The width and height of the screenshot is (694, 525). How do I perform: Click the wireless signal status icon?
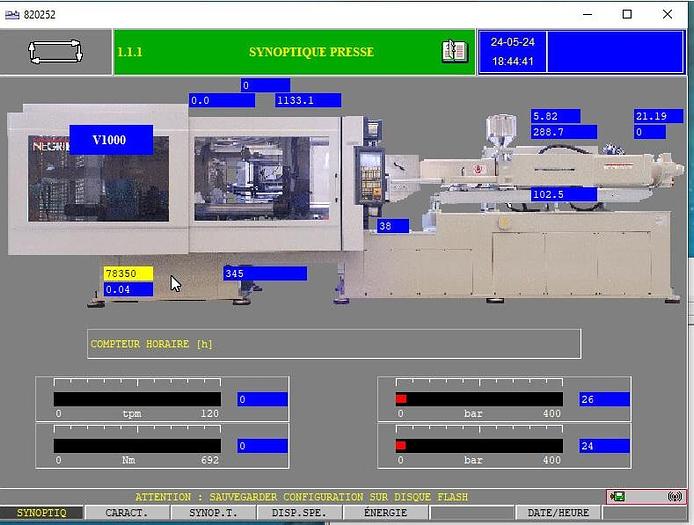[674, 496]
